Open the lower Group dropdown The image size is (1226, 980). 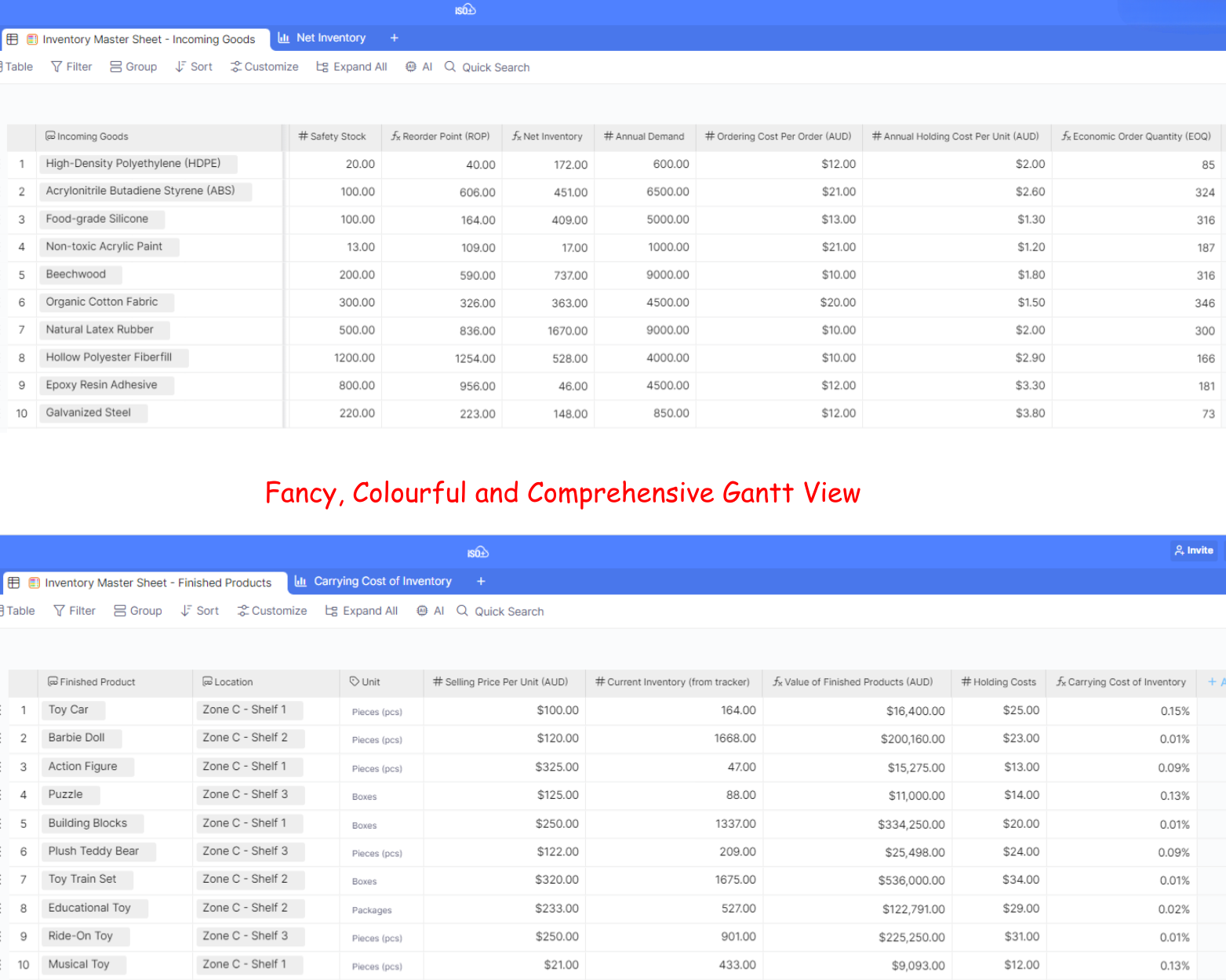[138, 612]
